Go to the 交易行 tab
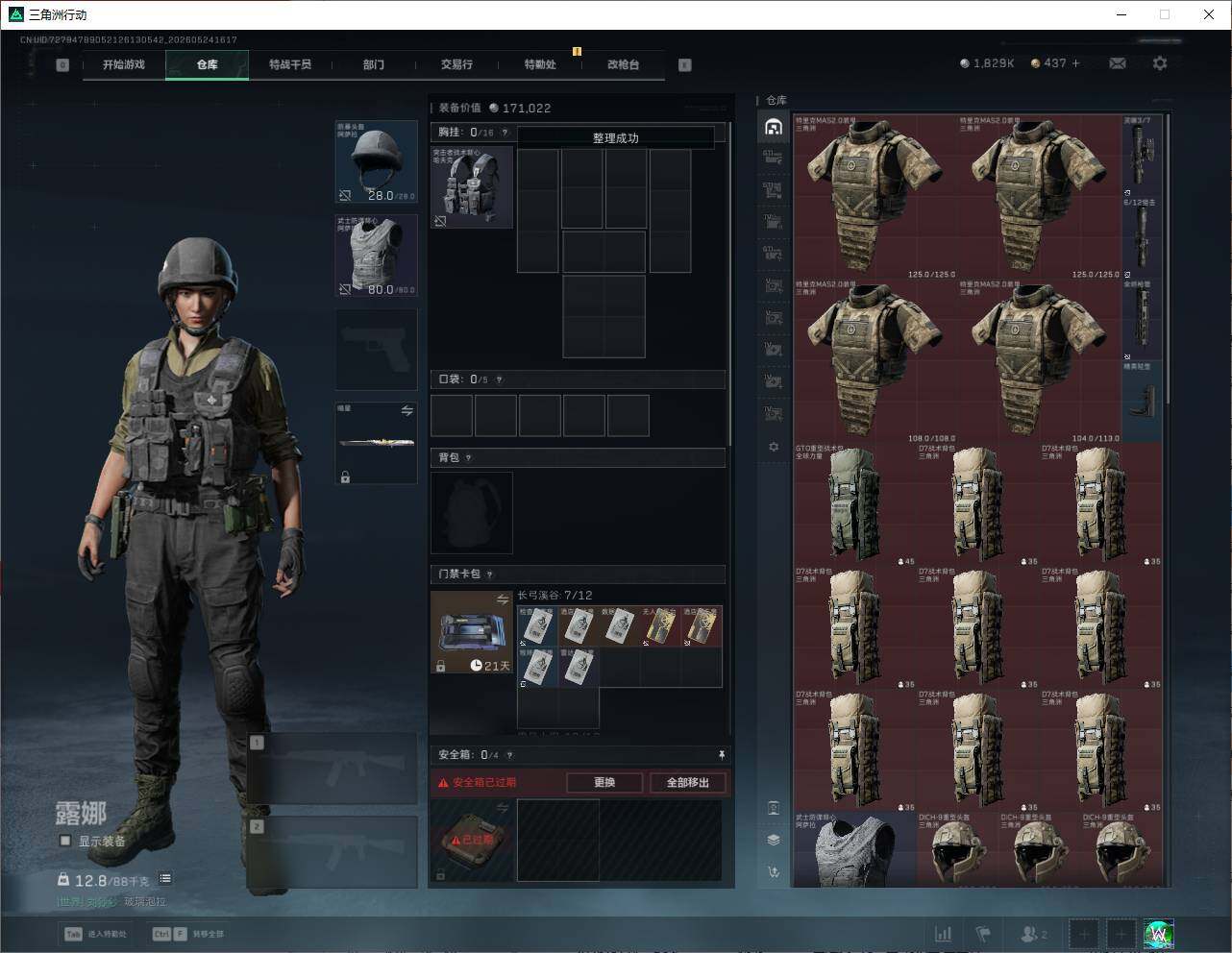This screenshot has height=953, width=1232. [x=456, y=64]
